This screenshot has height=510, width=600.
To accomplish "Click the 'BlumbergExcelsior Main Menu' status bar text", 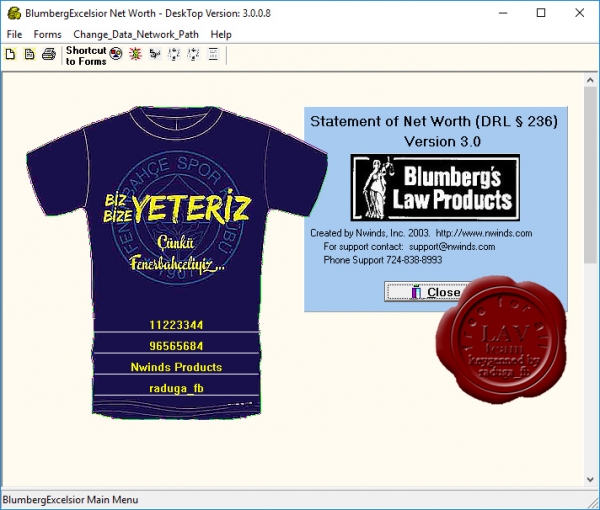I will point(70,500).
